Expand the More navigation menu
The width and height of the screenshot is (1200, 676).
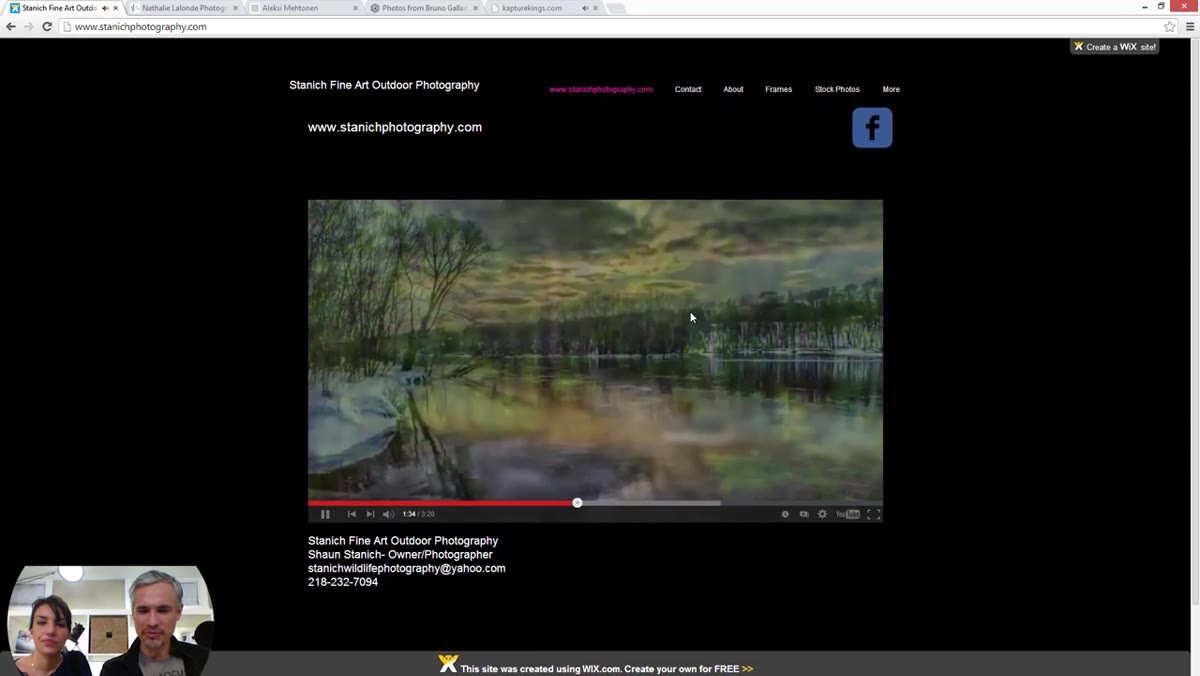click(891, 89)
